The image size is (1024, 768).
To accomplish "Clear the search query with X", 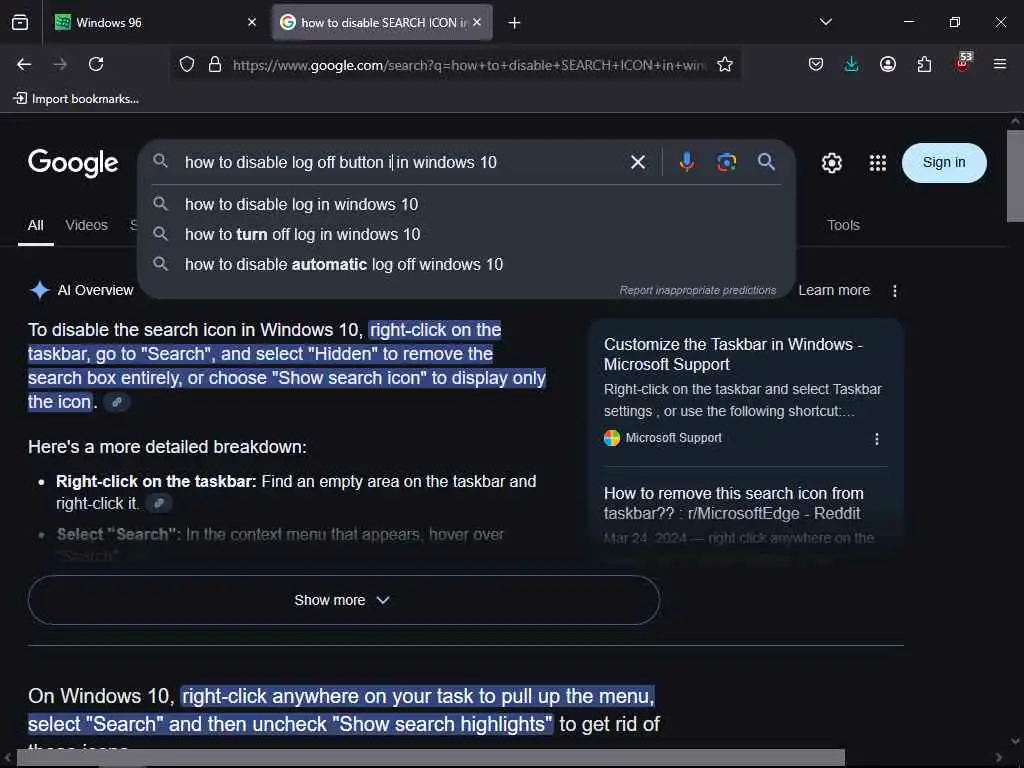I will coord(638,162).
